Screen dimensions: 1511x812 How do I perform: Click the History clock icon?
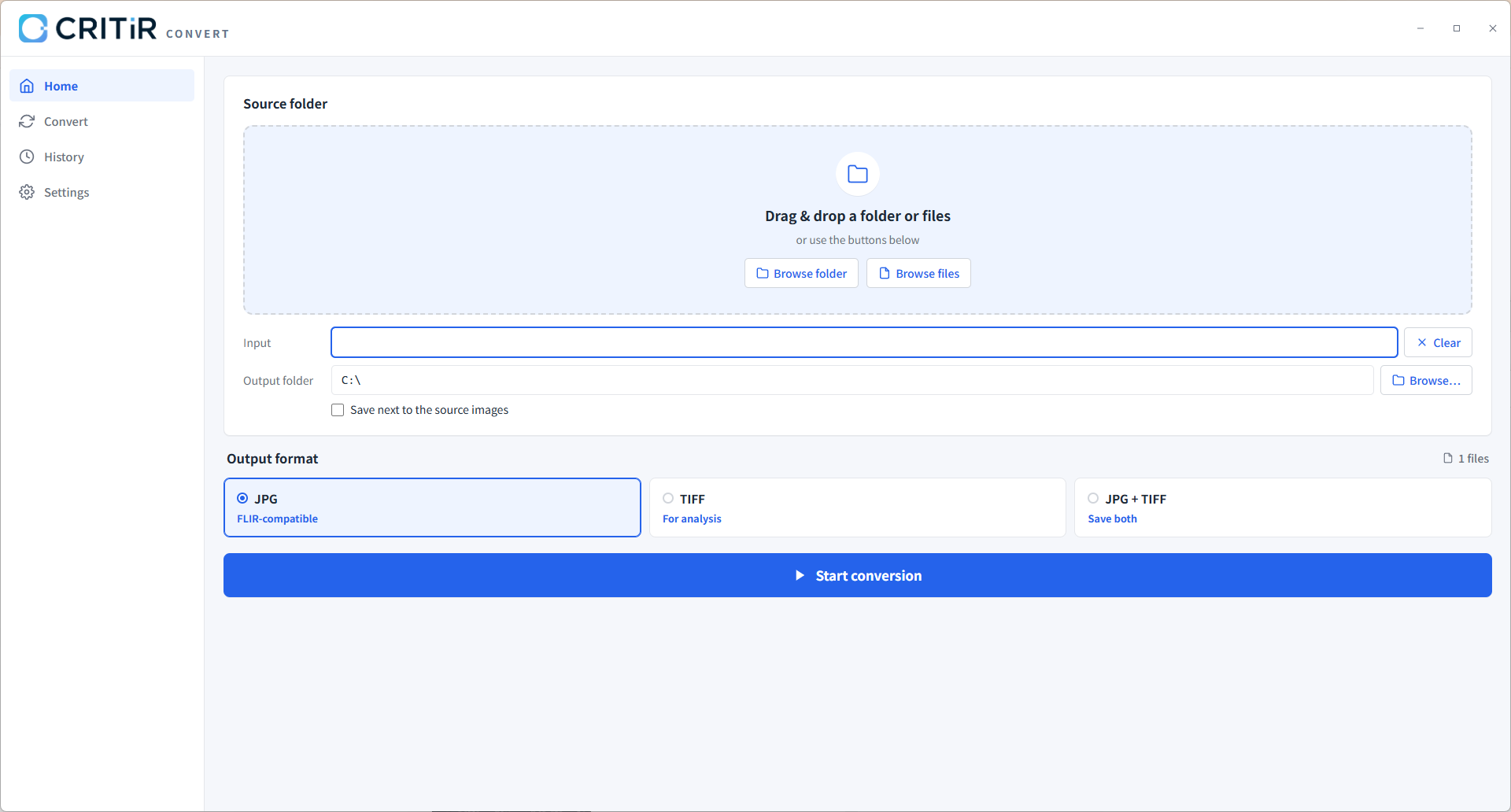(x=27, y=157)
